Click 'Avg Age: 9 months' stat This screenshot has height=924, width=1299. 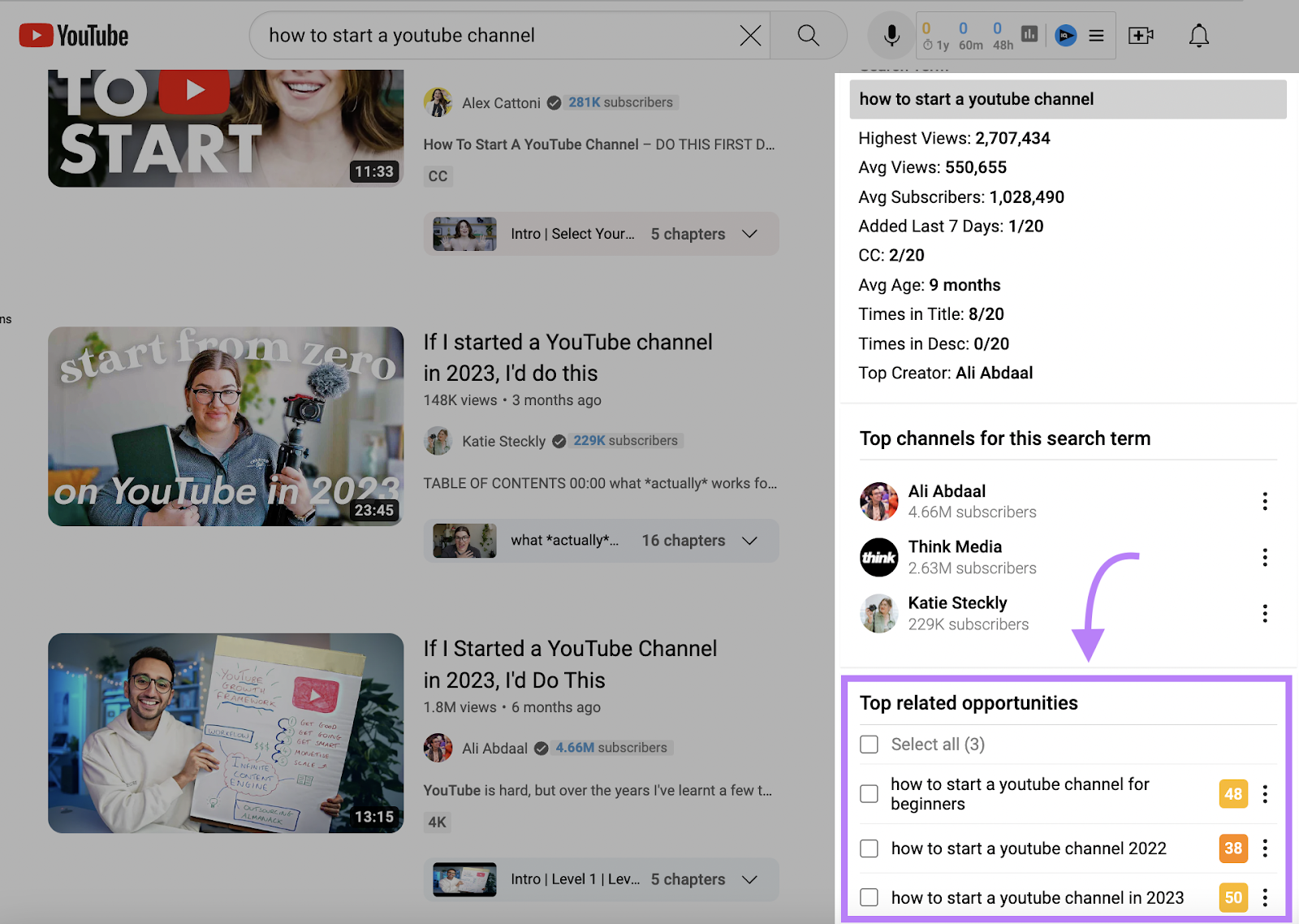930,285
